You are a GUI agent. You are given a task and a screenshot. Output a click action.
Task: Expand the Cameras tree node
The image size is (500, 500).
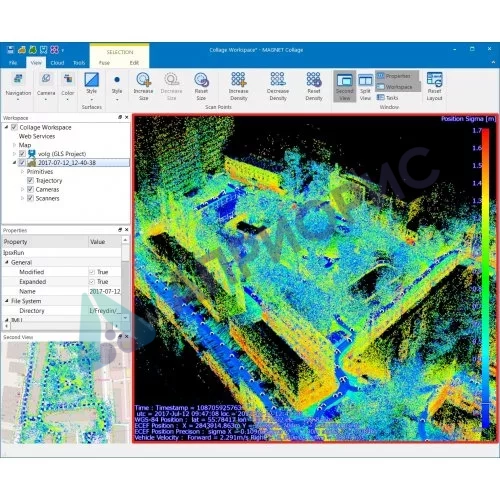tap(22, 189)
